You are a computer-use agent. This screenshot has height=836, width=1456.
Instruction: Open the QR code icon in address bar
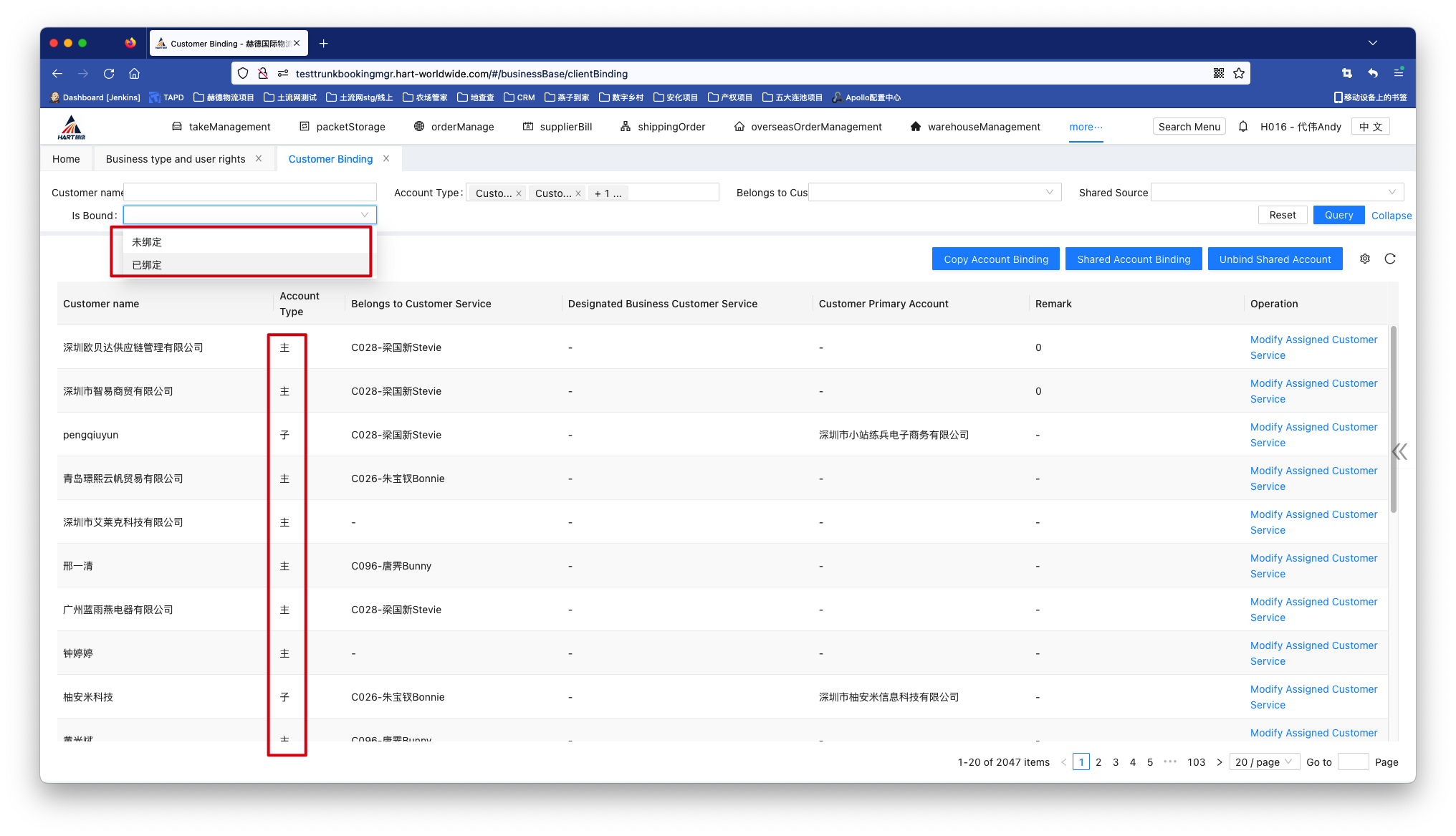click(1219, 74)
